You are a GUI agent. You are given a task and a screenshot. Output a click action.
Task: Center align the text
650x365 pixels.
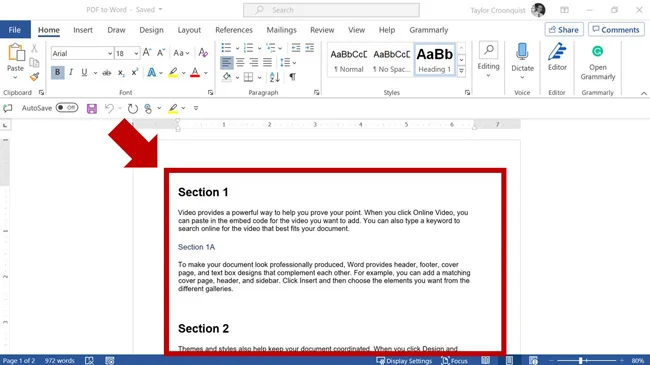click(240, 63)
